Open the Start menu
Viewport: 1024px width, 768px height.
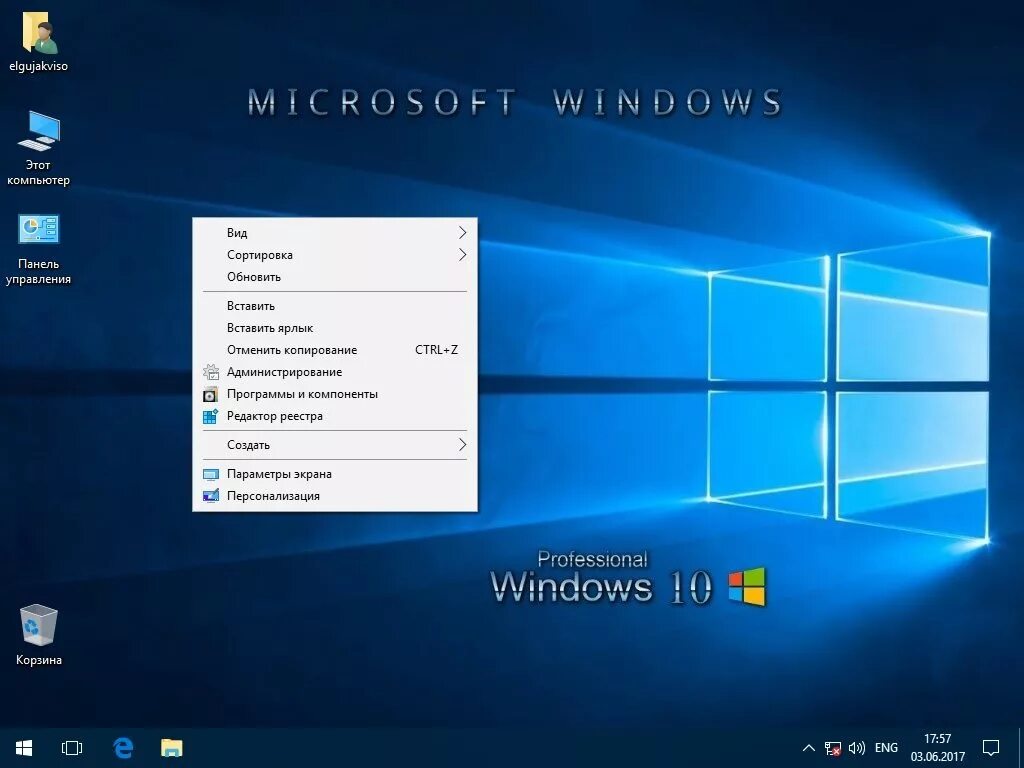[23, 747]
